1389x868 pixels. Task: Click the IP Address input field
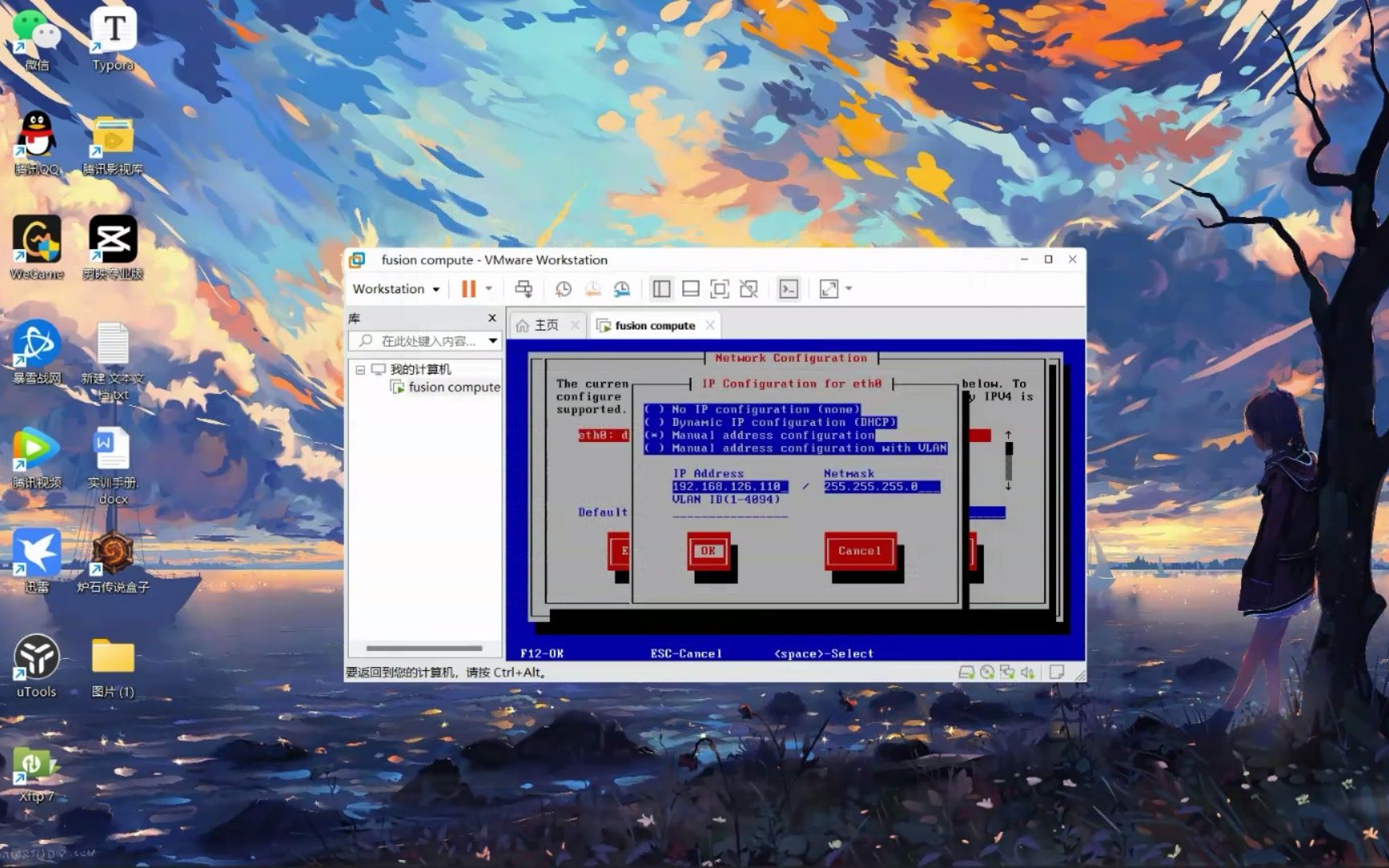727,486
